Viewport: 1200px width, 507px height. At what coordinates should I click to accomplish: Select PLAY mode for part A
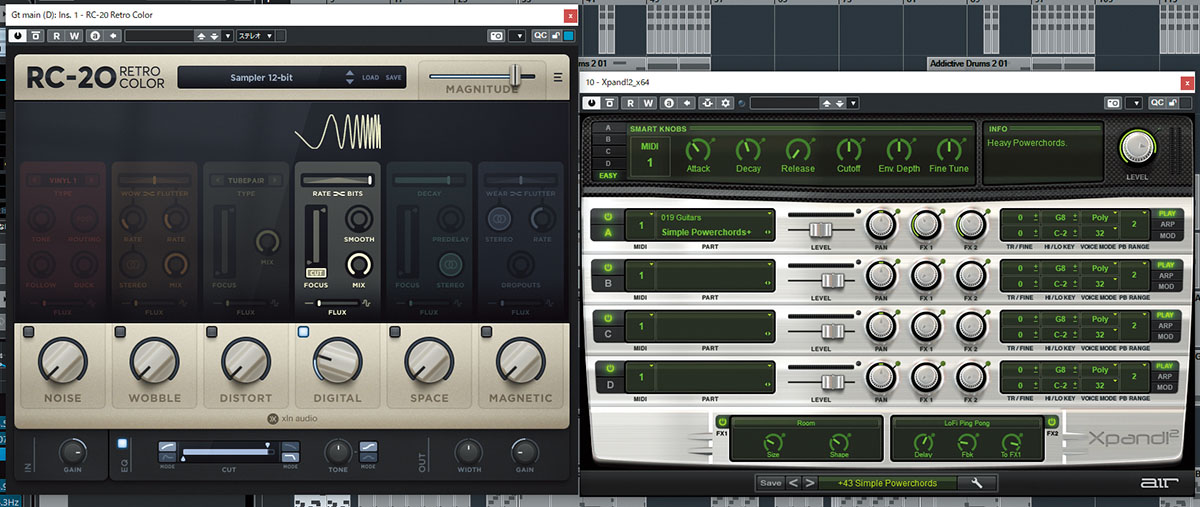click(1166, 213)
